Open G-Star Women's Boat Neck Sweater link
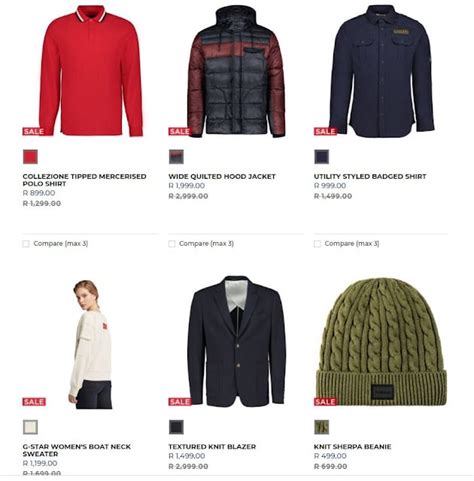The height and width of the screenshot is (481, 474). pyautogui.click(x=77, y=450)
